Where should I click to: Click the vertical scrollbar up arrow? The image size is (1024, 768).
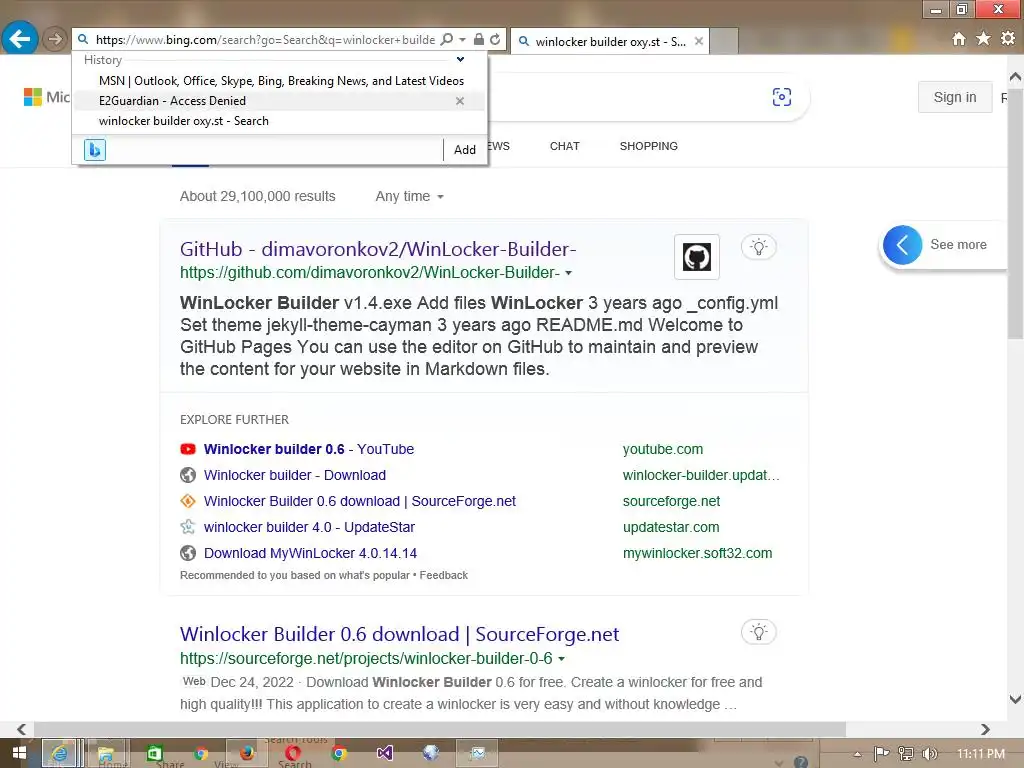click(1016, 76)
